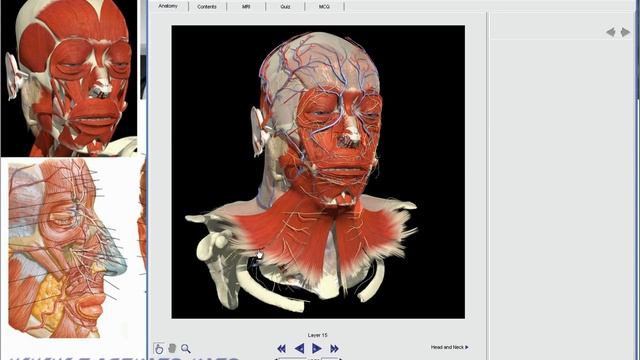Image resolution: width=640 pixels, height=360 pixels.
Task: Switch to the Anatomy tab
Action: 168,6
